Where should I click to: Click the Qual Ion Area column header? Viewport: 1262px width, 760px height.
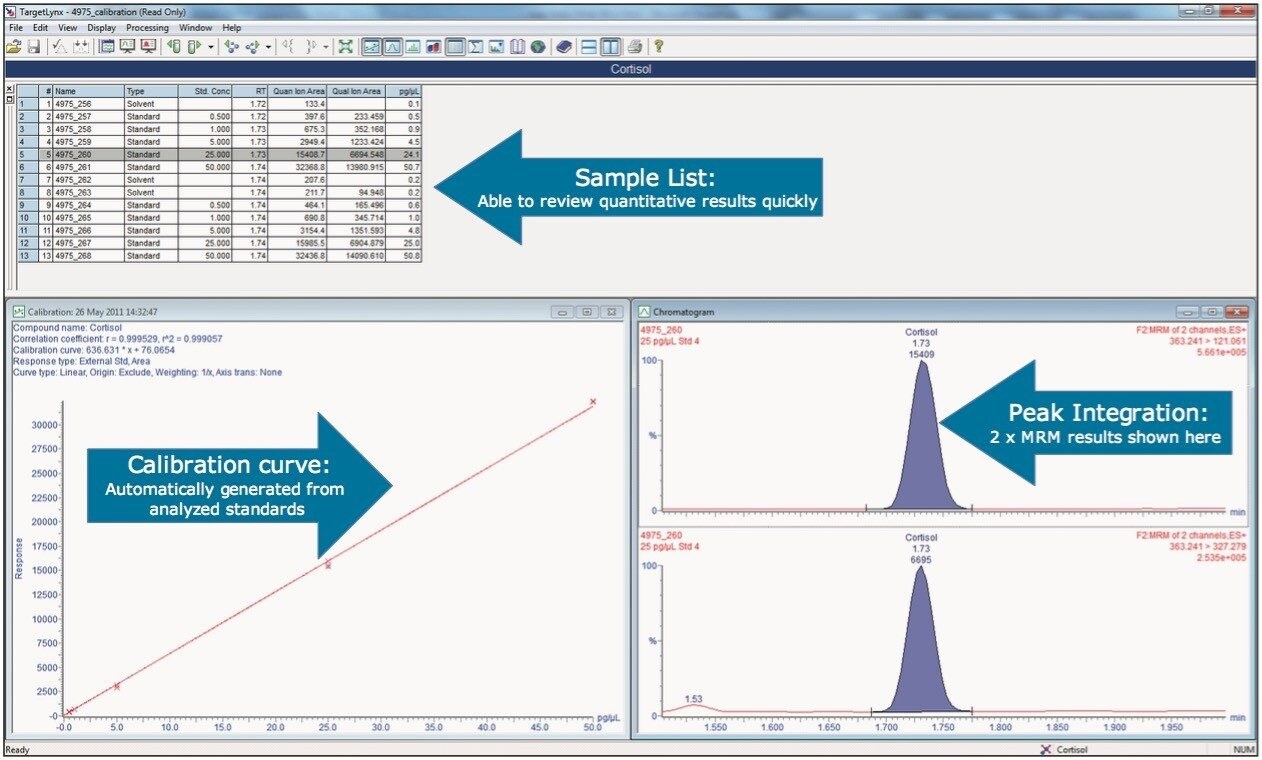point(357,91)
